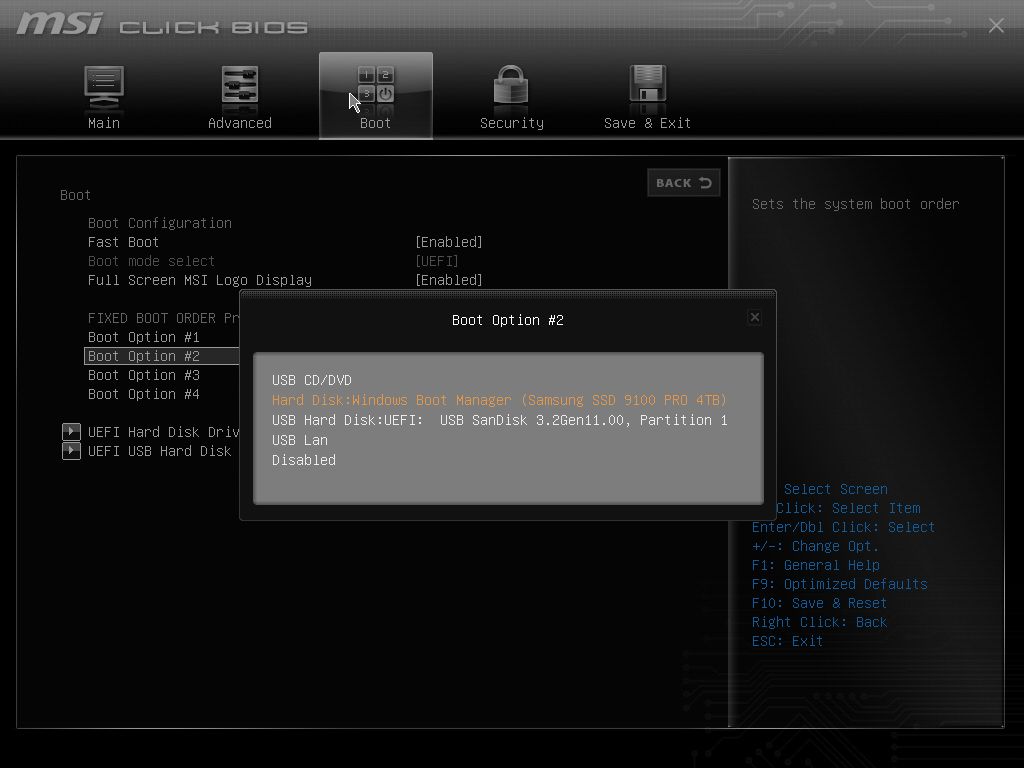Click the Boot numbered-keys icon
This screenshot has width=1024, height=768.
click(376, 86)
